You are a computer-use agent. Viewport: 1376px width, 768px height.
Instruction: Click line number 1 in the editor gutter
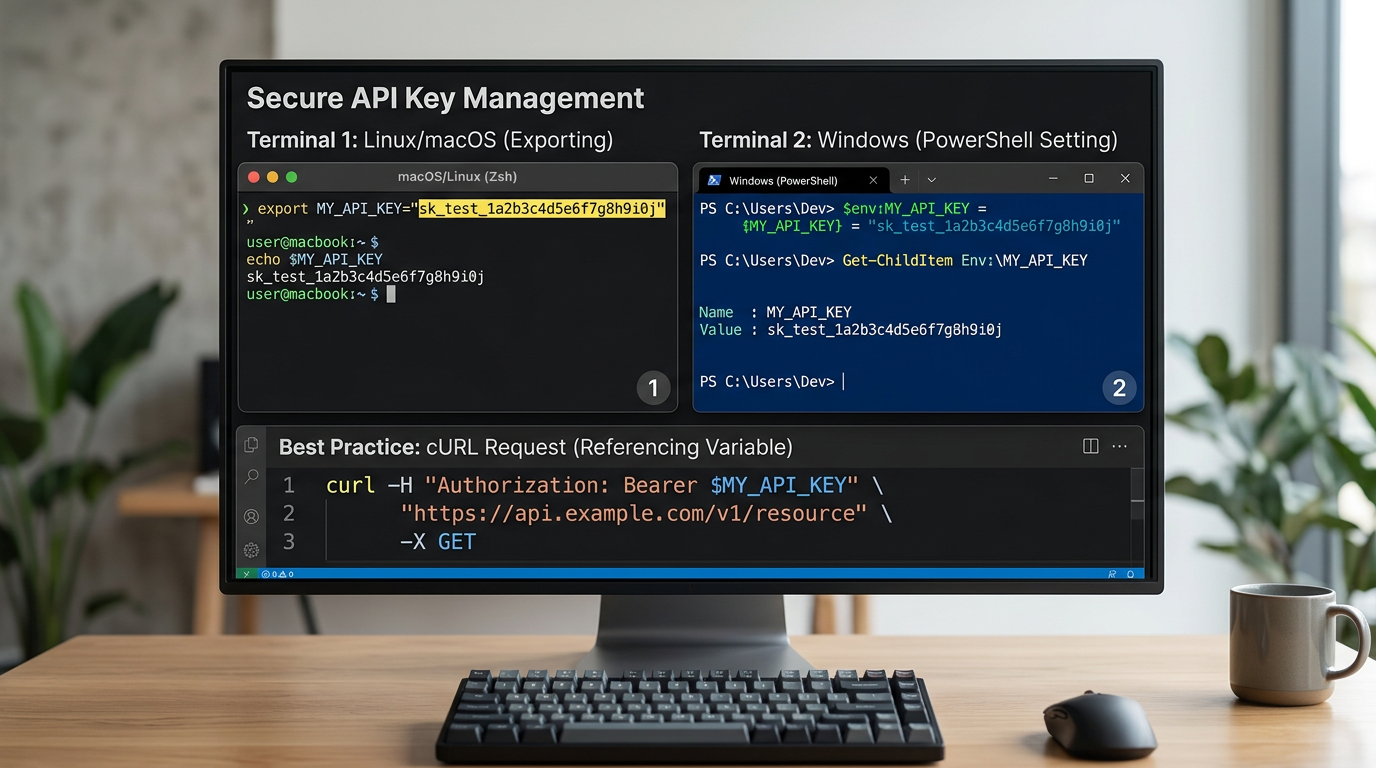click(x=289, y=485)
